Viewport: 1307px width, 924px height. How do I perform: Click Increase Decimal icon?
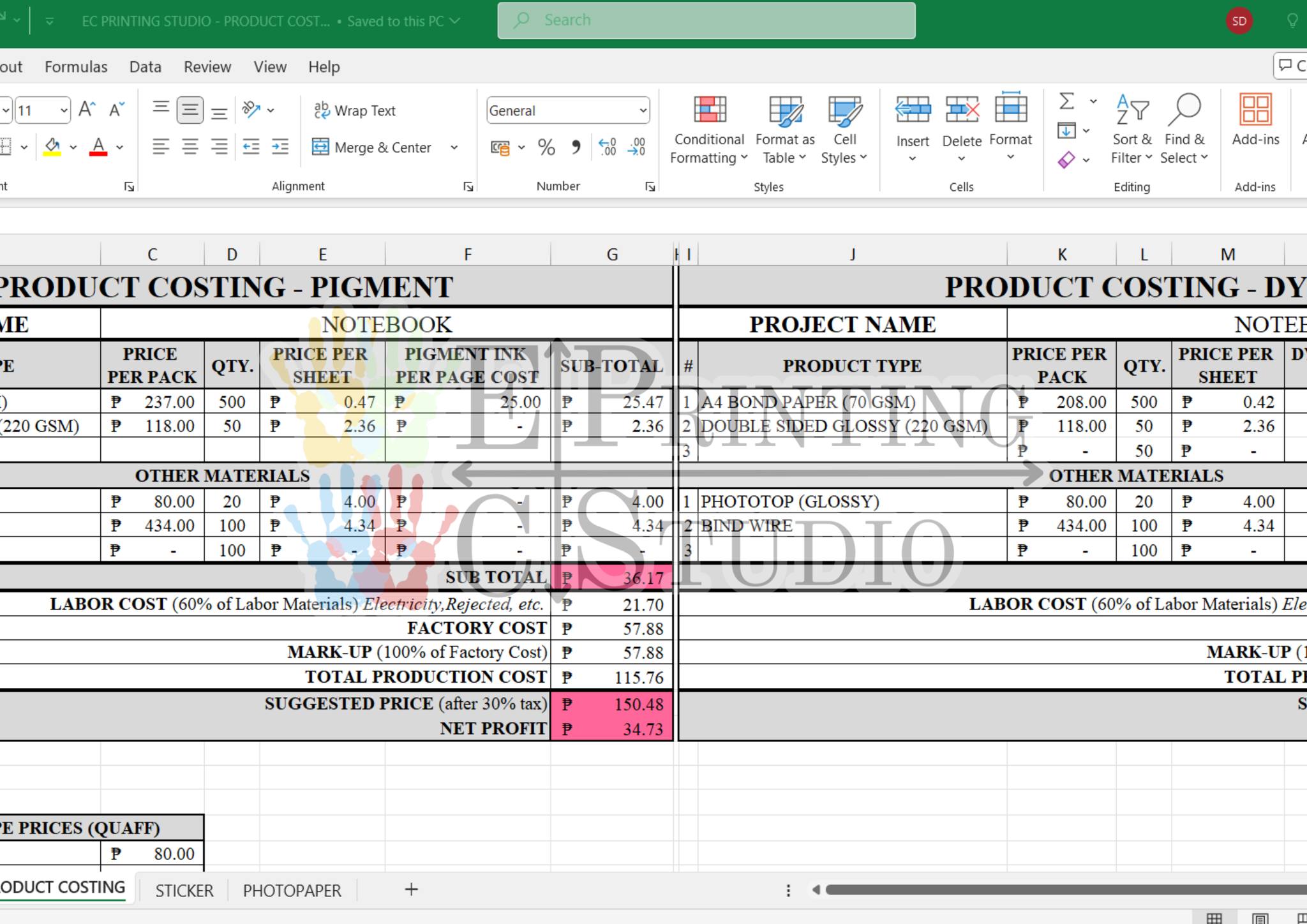coord(607,147)
